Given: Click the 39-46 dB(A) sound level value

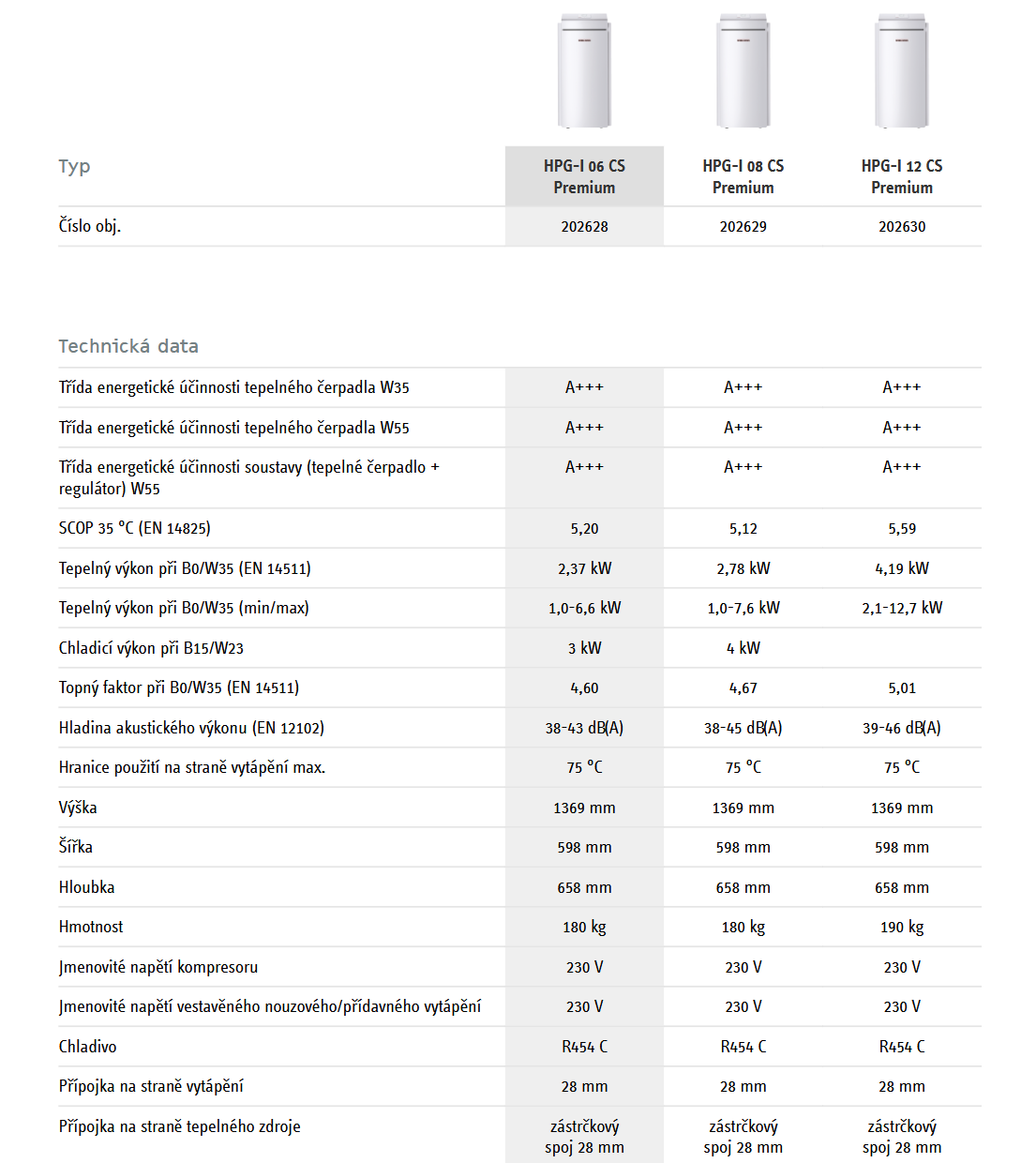Looking at the screenshot, I should click(902, 728).
